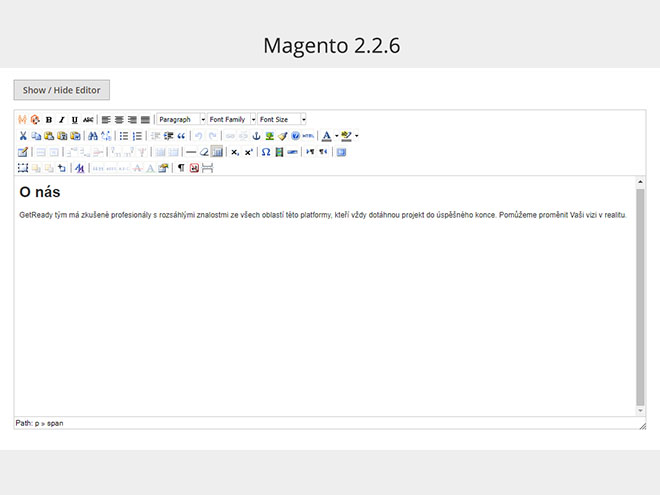
Task: Open Insert/Edit Attributes icon
Action: click(x=163, y=168)
